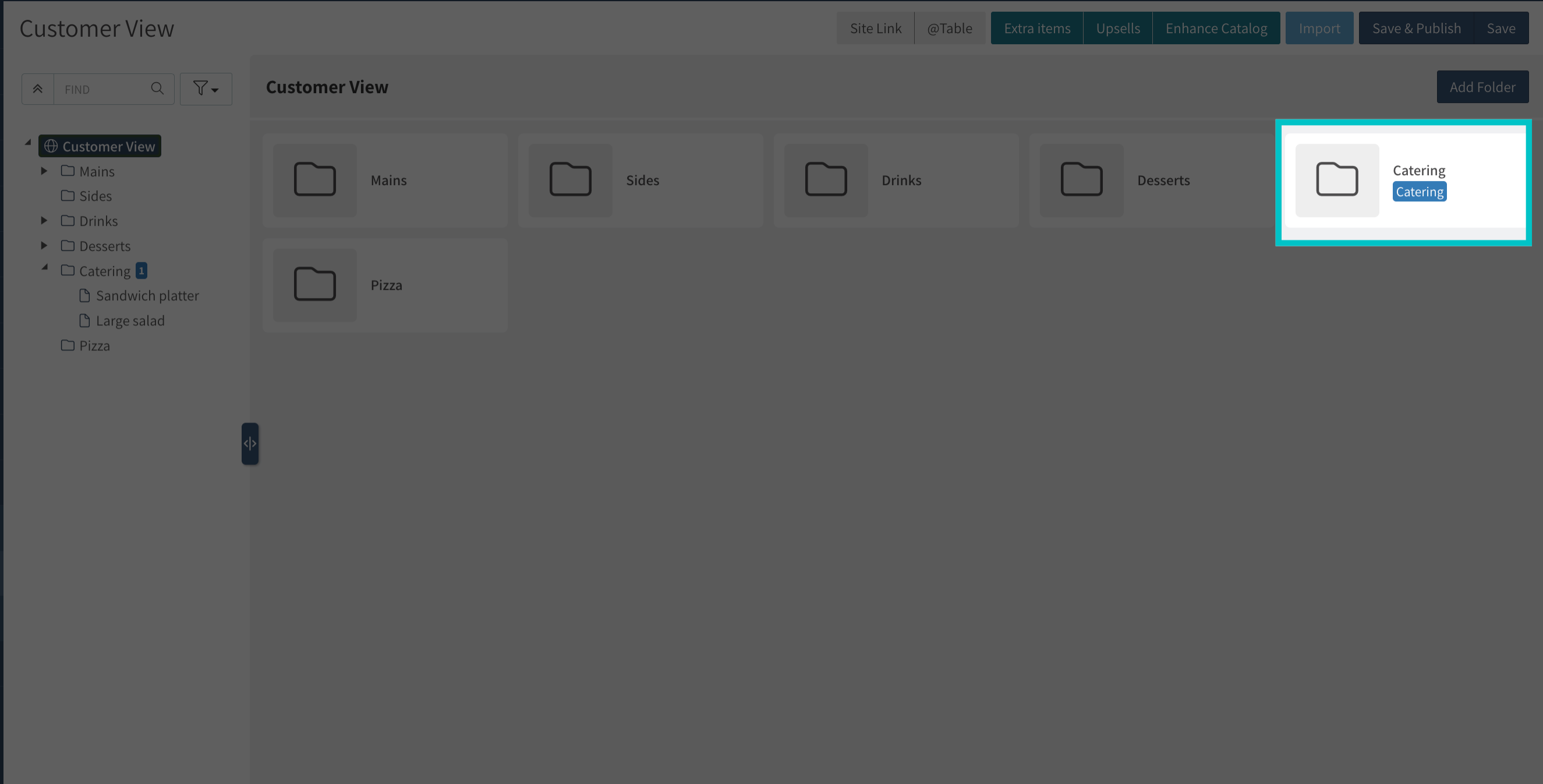This screenshot has height=784, width=1543.
Task: Click the Save button
Action: point(1501,28)
